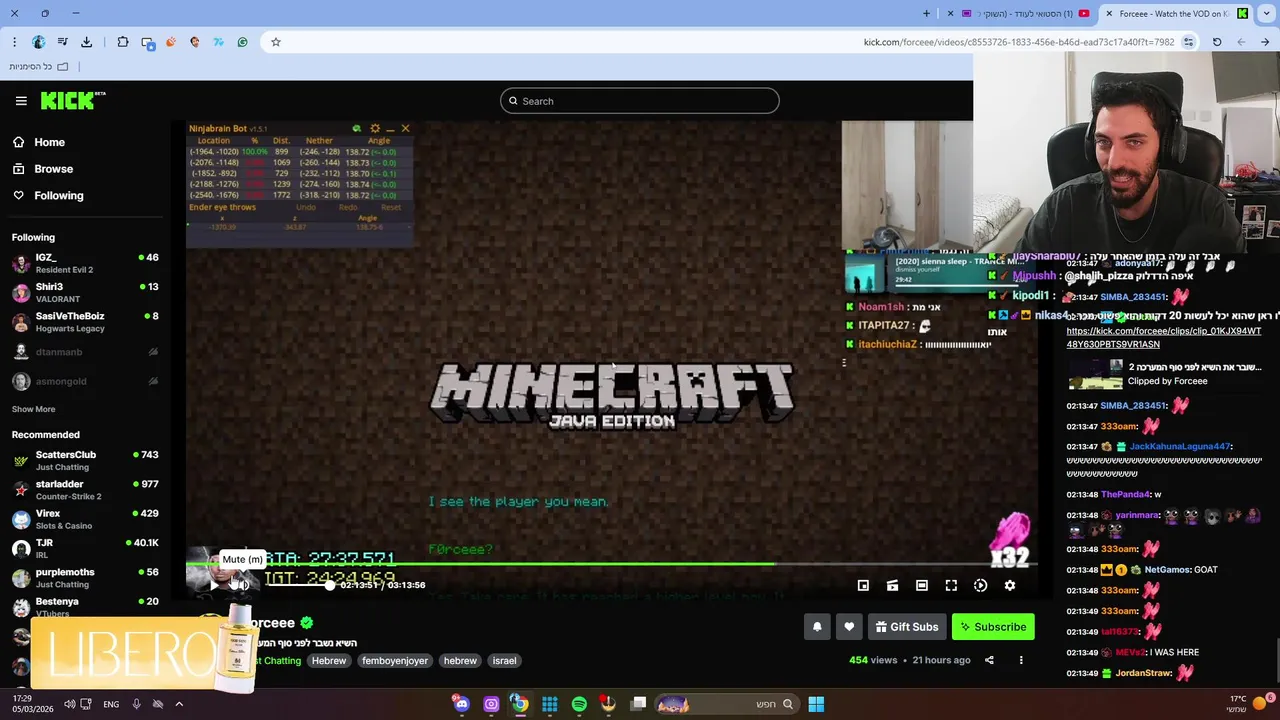Click the Subscribe button
This screenshot has height=720, width=1280.
(993, 627)
